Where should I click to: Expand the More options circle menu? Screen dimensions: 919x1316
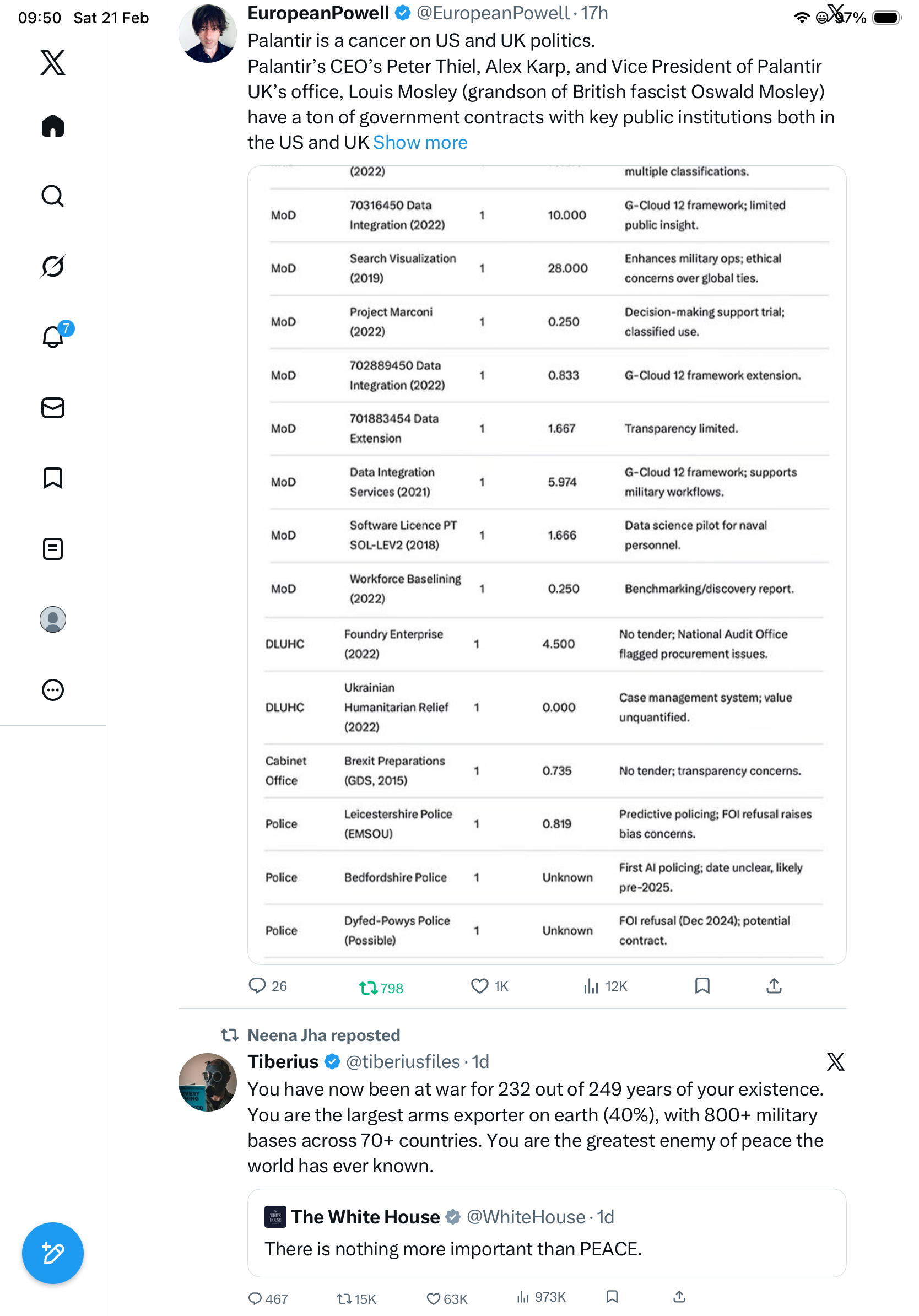point(53,689)
